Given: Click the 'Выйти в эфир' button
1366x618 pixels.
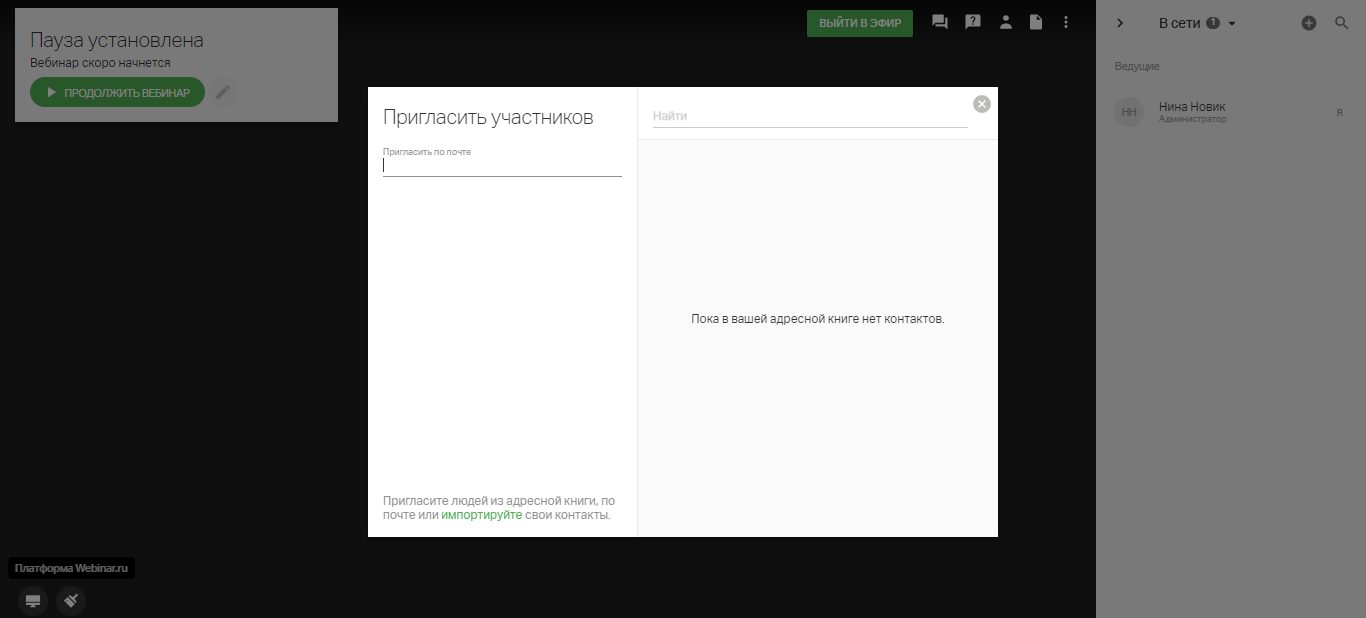Looking at the screenshot, I should point(859,23).
